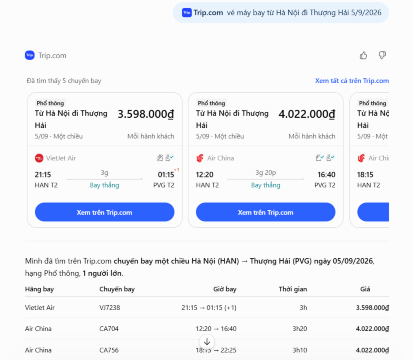Click the 'Bay thẳng' label on the VietJet card
This screenshot has height=360, width=413.
point(104,185)
